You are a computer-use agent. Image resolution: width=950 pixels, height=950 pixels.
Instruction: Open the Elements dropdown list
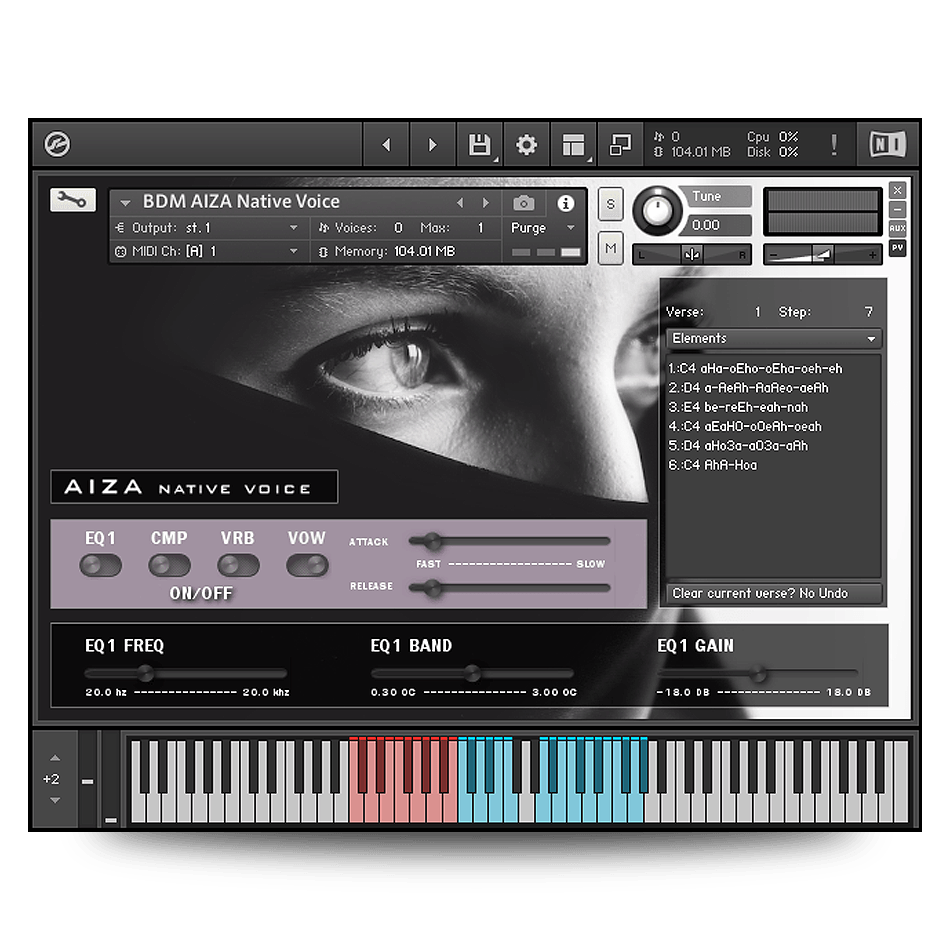click(774, 339)
